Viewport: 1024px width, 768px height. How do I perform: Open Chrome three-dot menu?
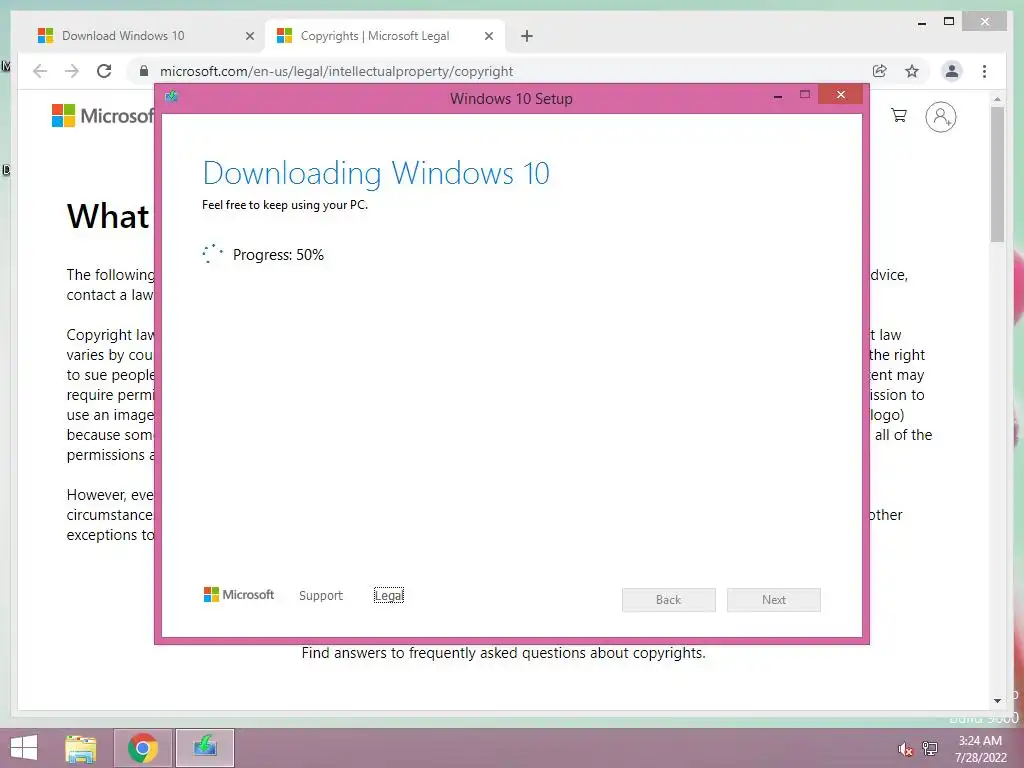pyautogui.click(x=984, y=71)
